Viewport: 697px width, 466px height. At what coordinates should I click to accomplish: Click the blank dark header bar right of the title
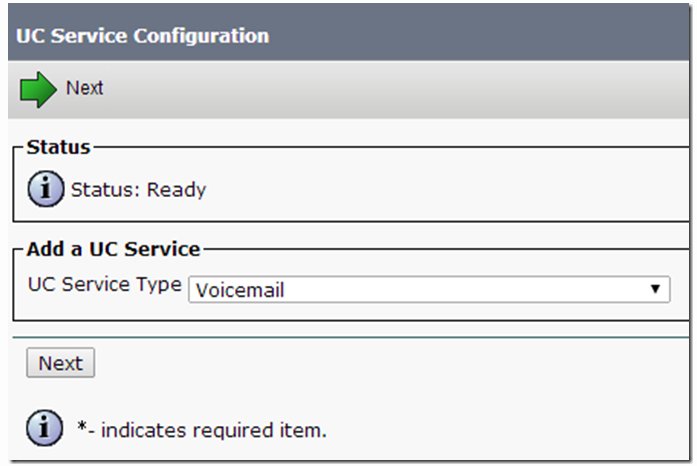point(480,33)
